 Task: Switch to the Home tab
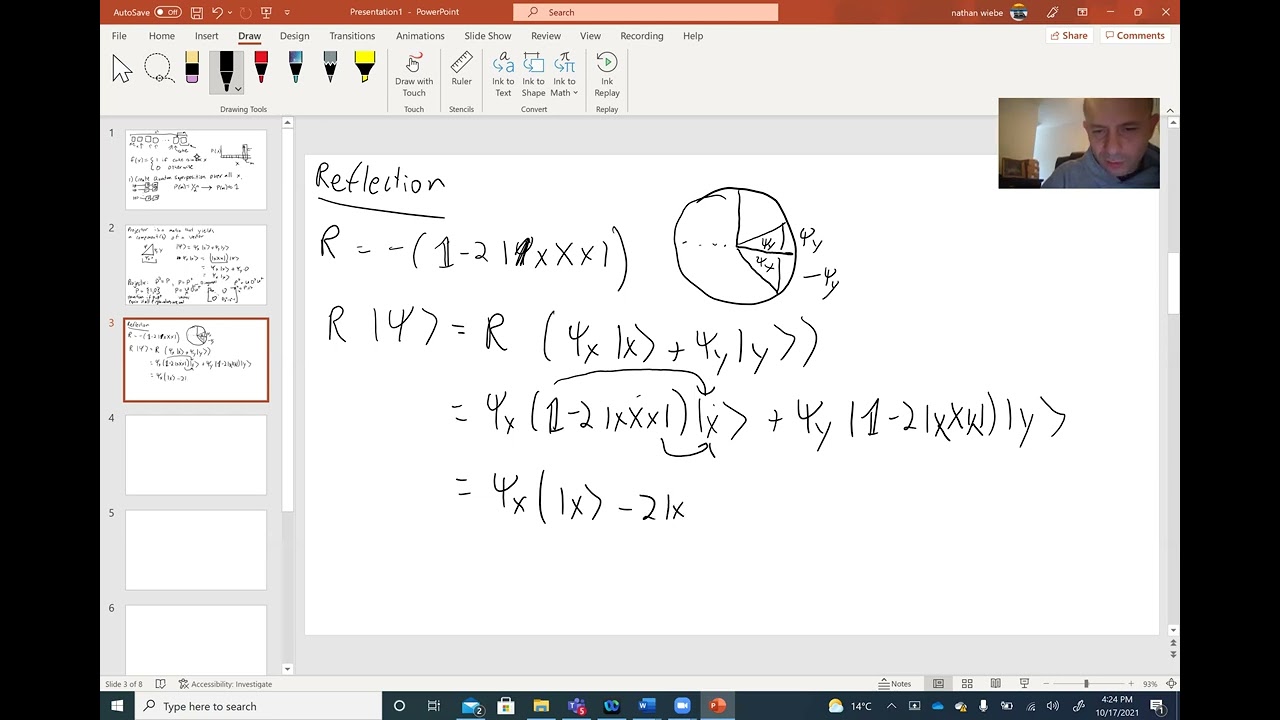click(161, 36)
